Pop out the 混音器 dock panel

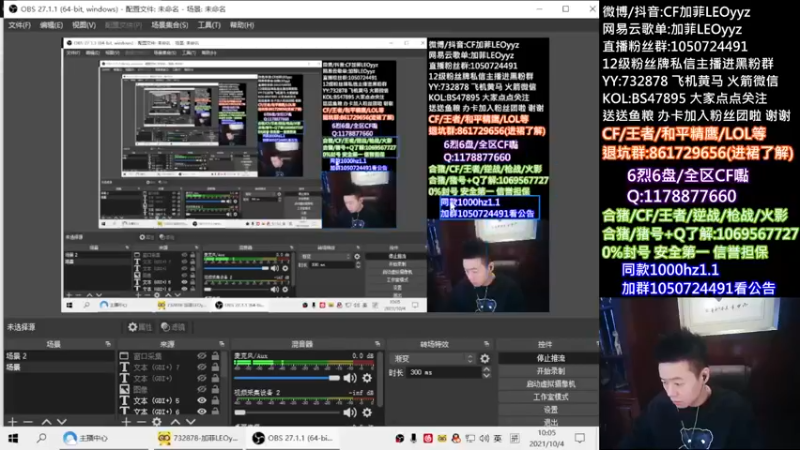pyautogui.click(x=378, y=344)
